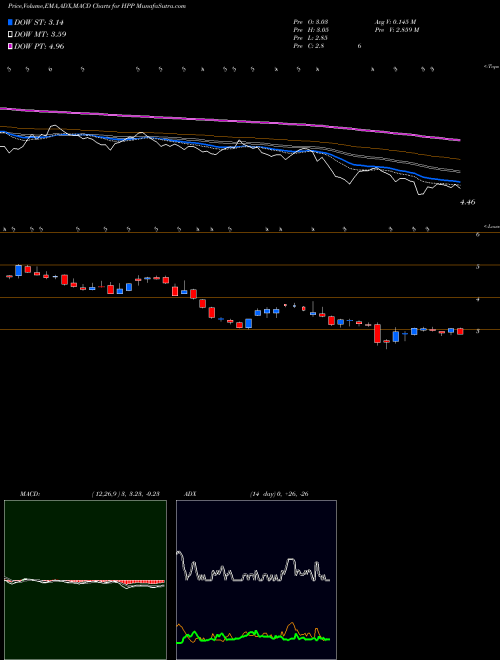Select the 'DOW MT: 3.59' legend label
The width and height of the screenshot is (500, 660).
click(40, 34)
